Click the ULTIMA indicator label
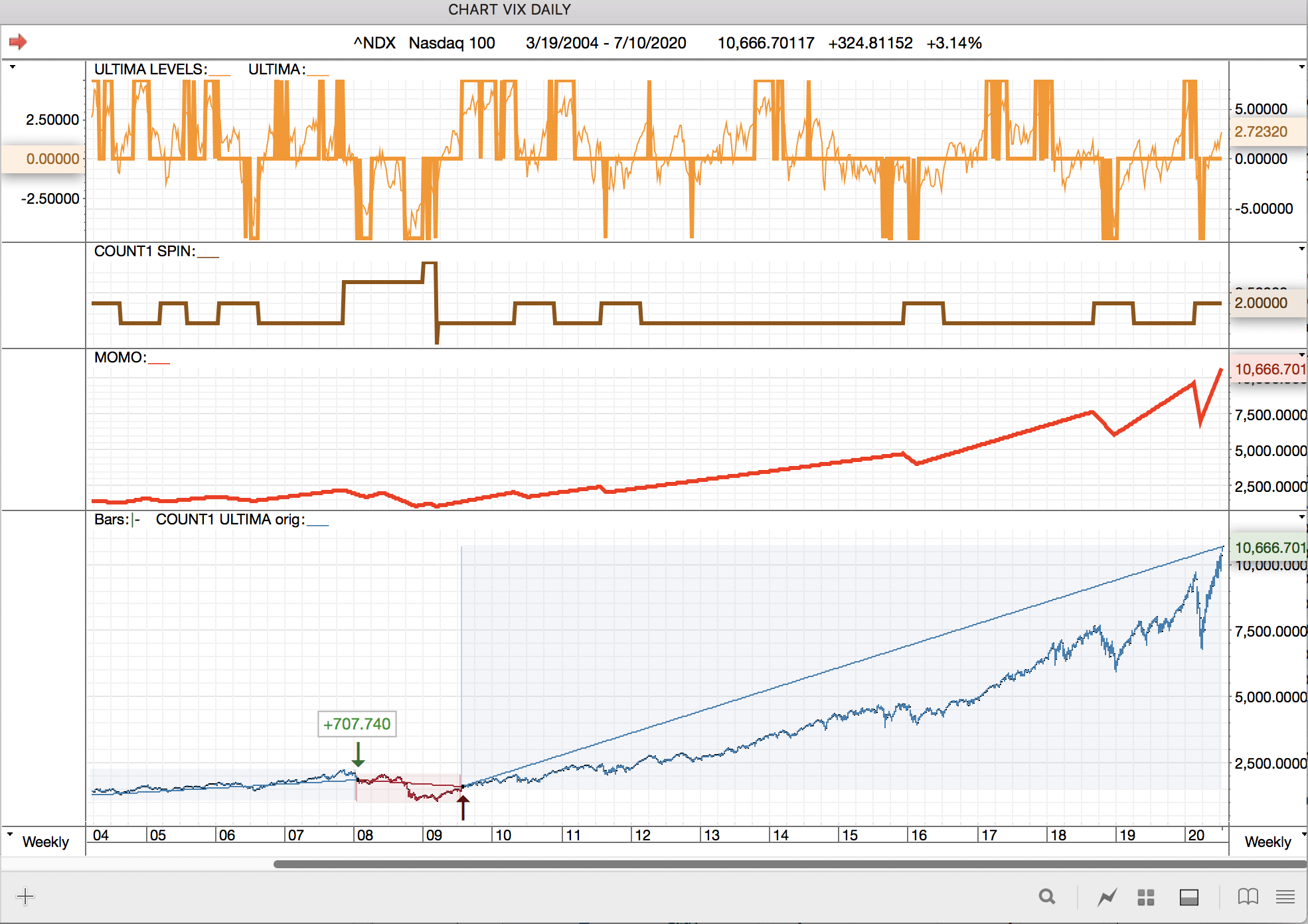The image size is (1308, 924). coord(276,70)
